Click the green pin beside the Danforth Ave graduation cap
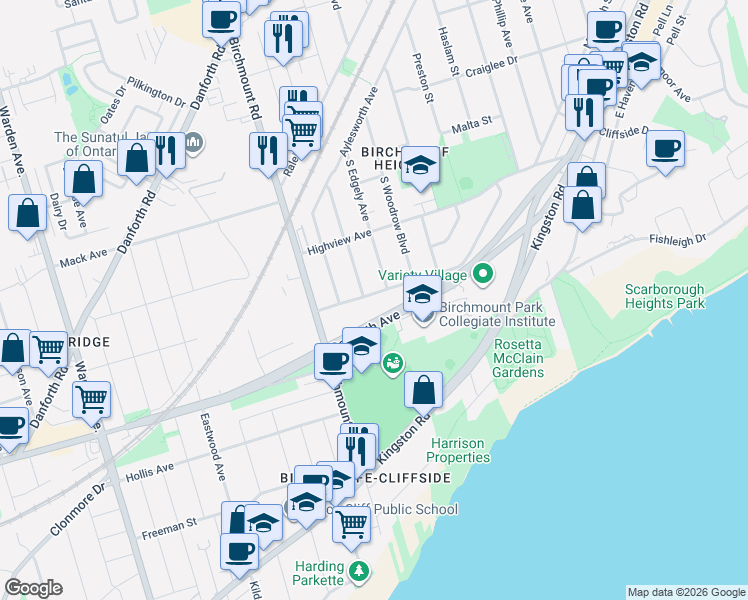Viewport: 748px width, 600px height. pos(393,364)
